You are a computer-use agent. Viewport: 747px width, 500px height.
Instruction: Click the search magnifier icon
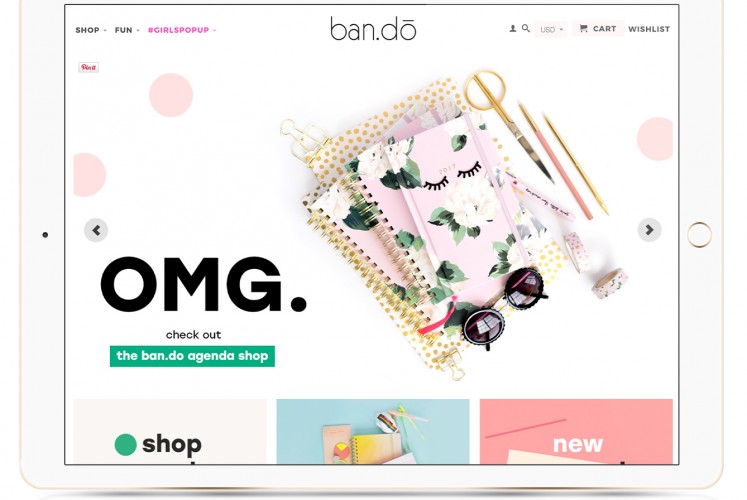coord(525,29)
